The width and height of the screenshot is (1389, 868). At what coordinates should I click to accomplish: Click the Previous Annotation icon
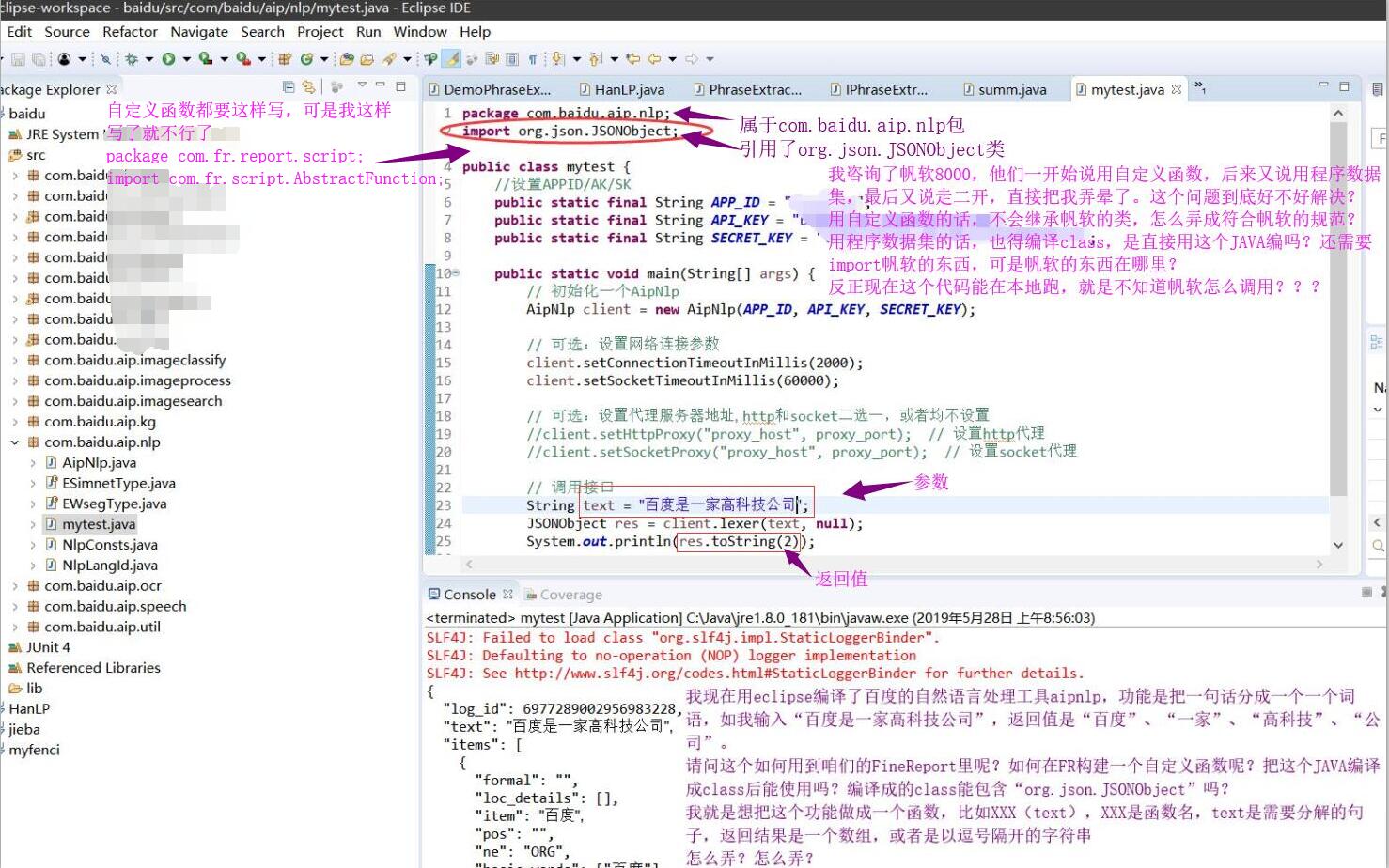pyautogui.click(x=594, y=59)
